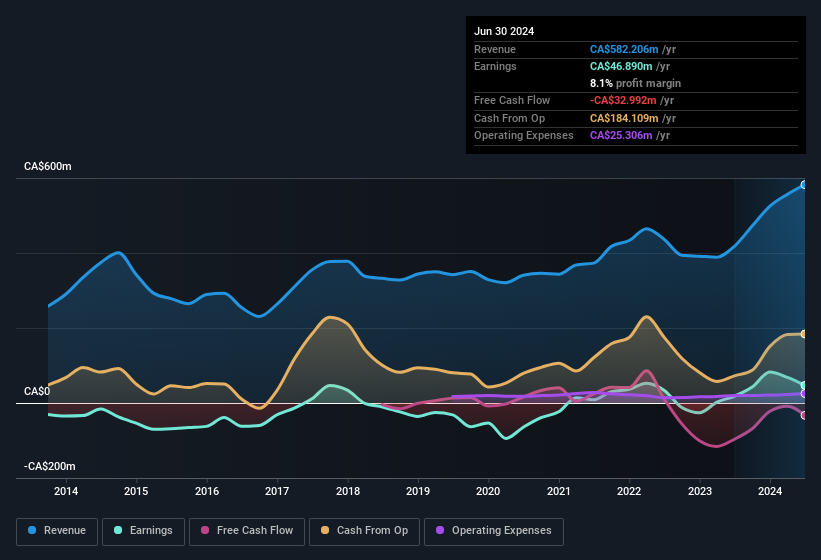The image size is (821, 560).
Task: Click the Free Cash Flow label in tooltip
Action: click(x=512, y=100)
